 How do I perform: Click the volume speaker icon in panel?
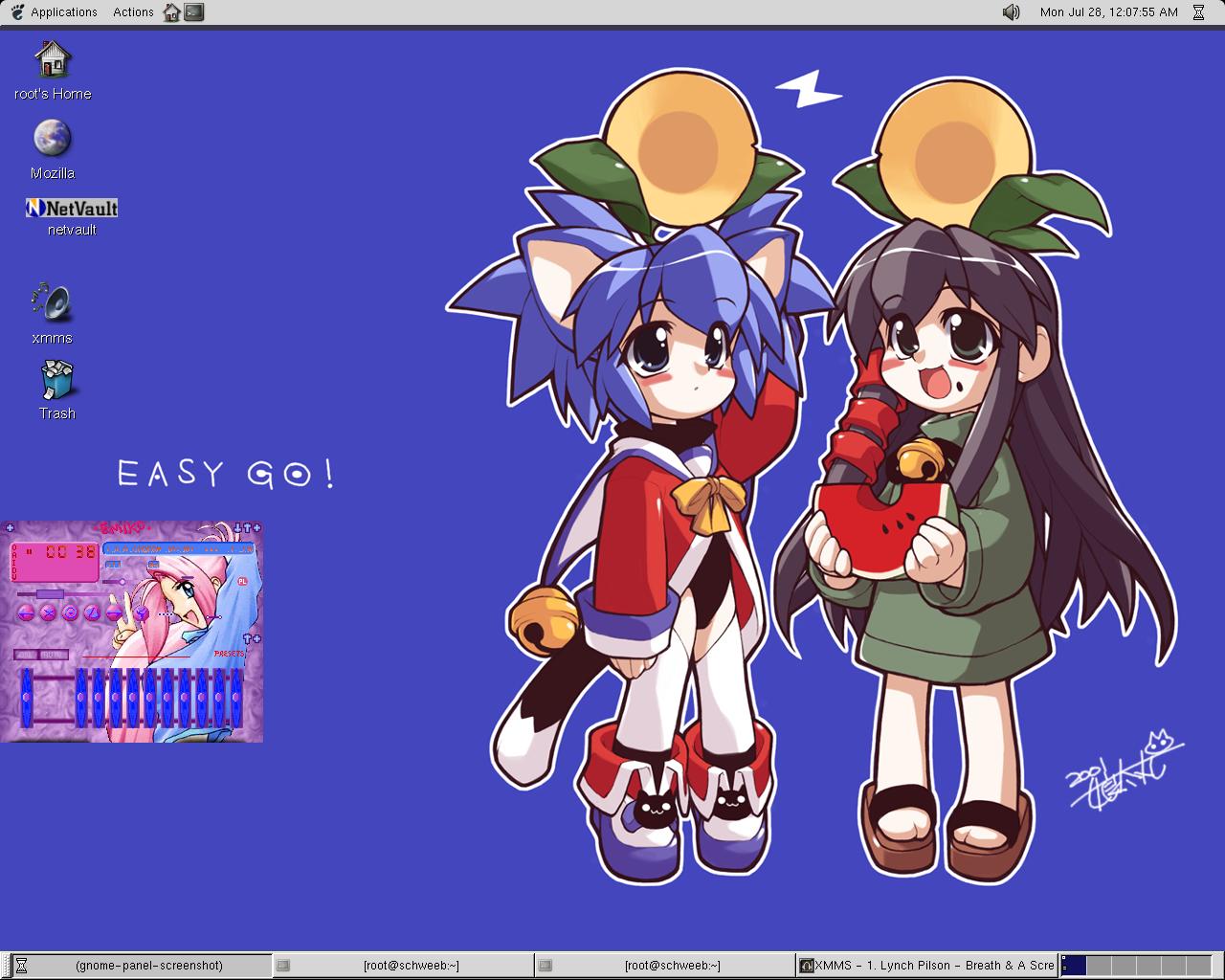pos(1012,12)
